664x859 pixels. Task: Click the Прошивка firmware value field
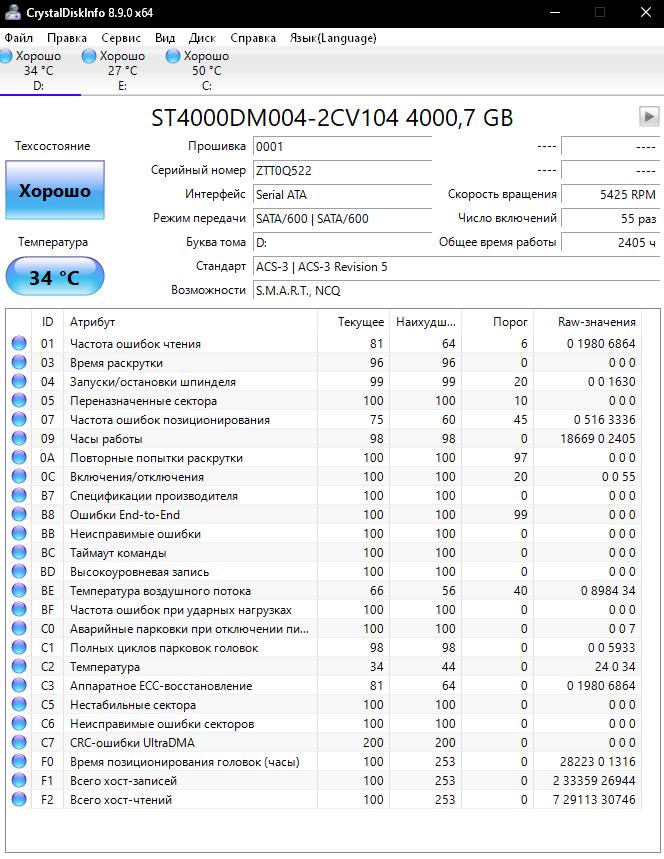(340, 146)
